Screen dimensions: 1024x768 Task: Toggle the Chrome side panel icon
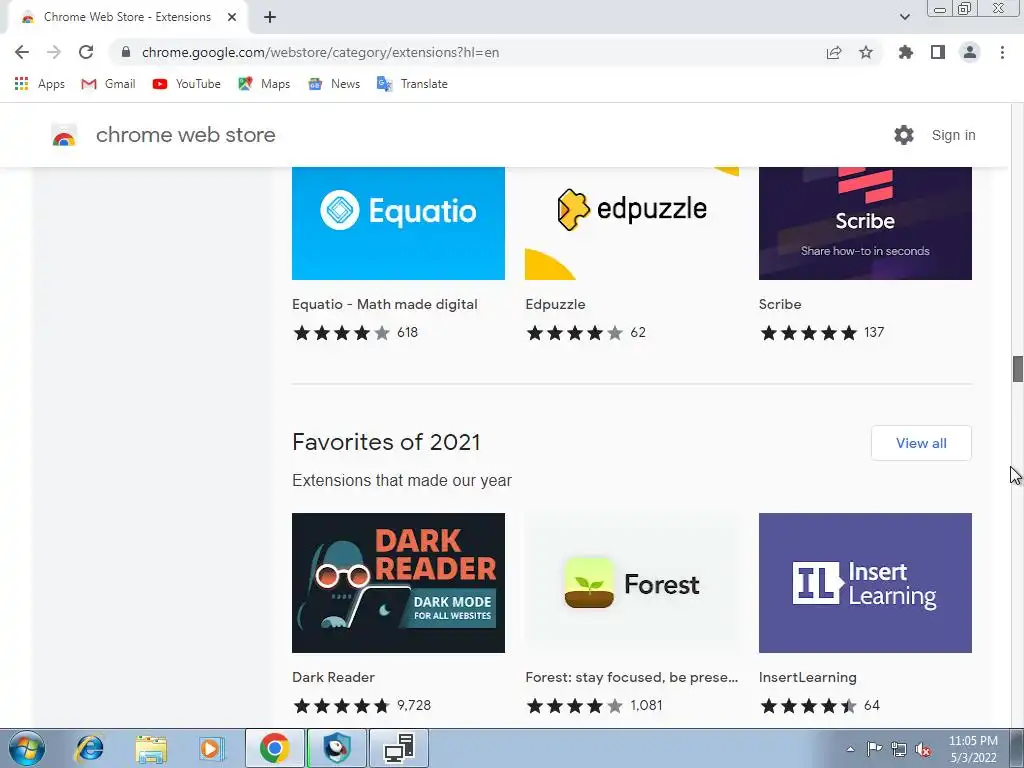938,52
